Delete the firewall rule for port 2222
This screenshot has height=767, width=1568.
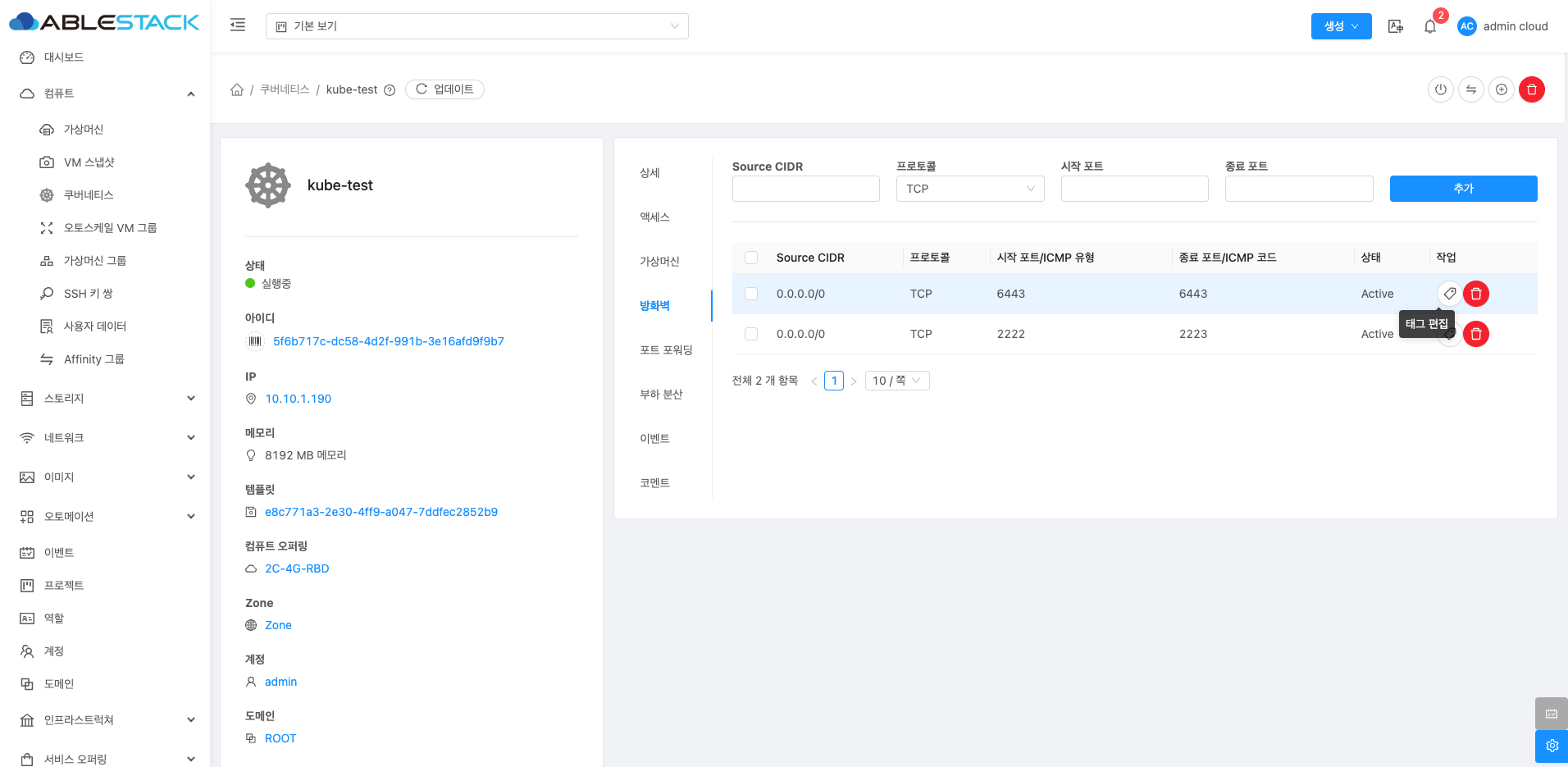tap(1475, 334)
